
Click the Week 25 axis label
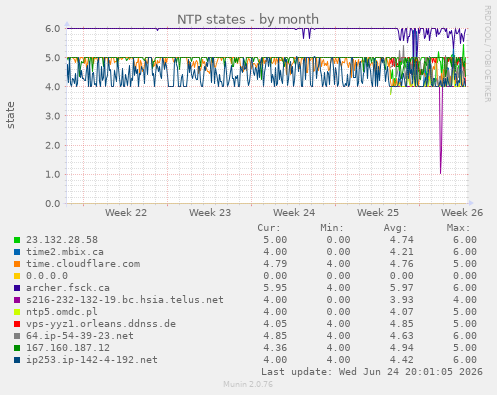(x=378, y=213)
